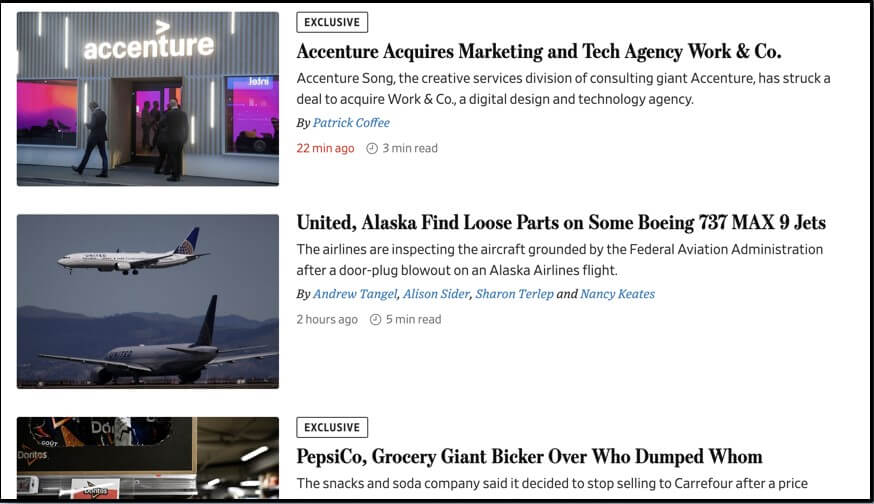Open the Boeing airplanes article thumbnail

click(x=148, y=301)
